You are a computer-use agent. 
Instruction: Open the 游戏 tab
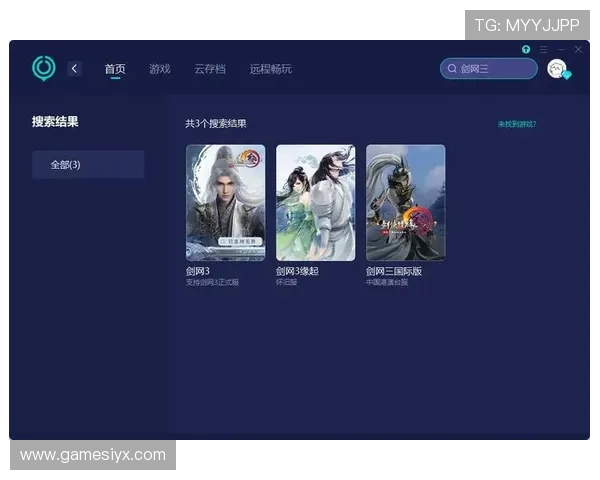pos(159,69)
